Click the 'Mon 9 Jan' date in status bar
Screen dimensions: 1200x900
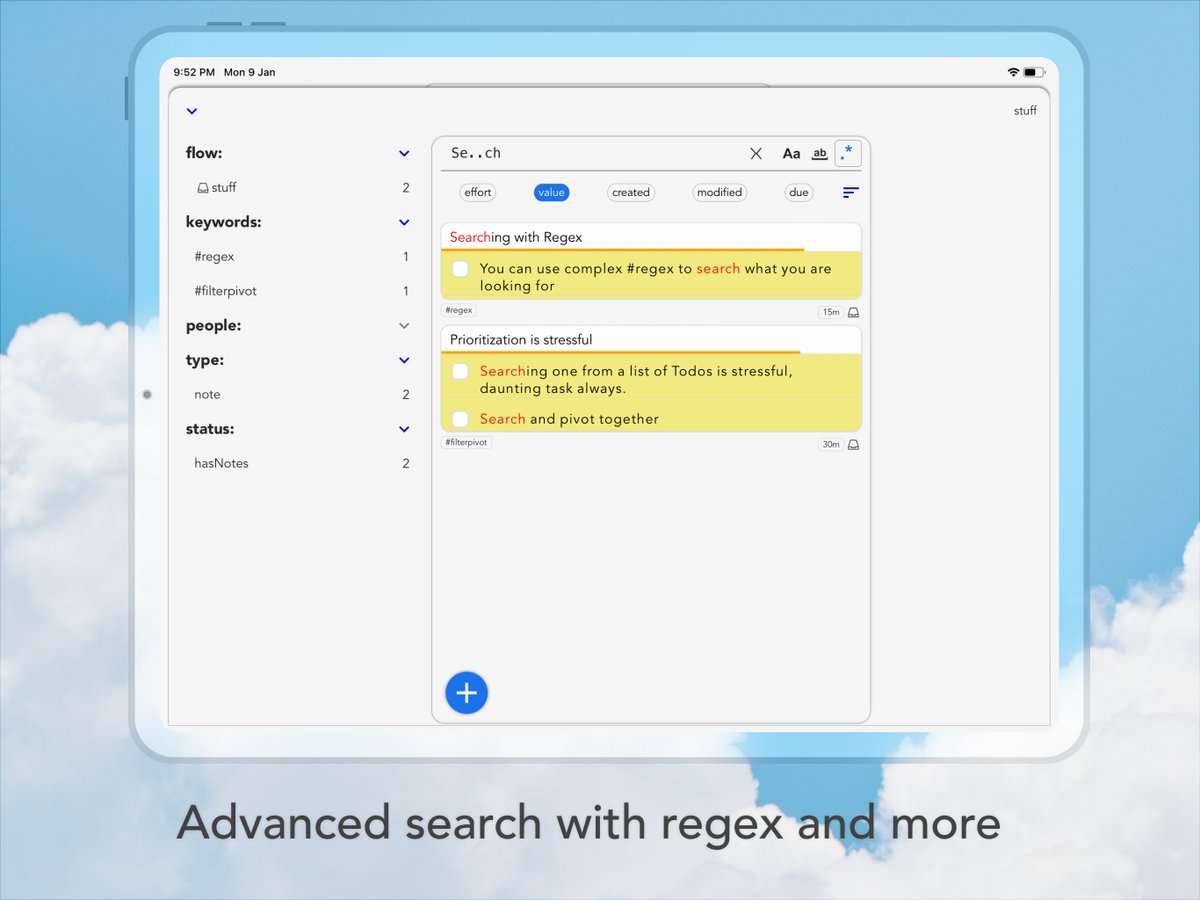pyautogui.click(x=250, y=72)
